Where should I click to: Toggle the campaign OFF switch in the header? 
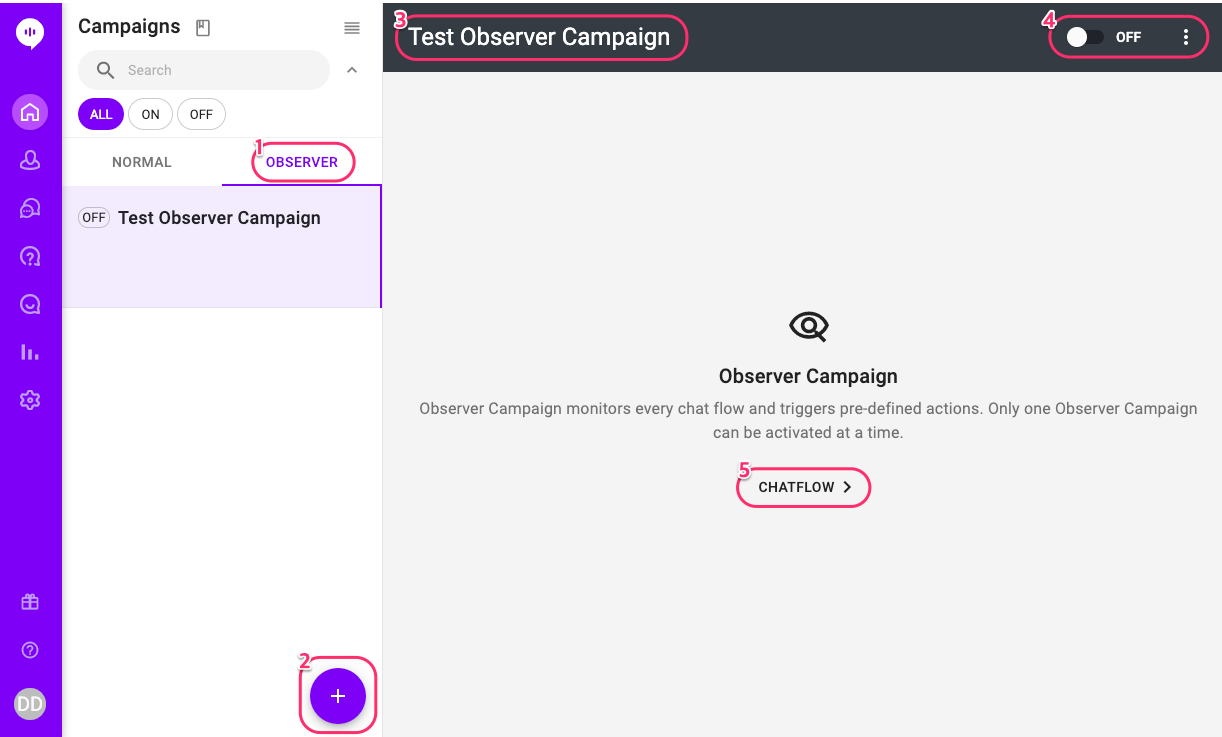[1085, 37]
